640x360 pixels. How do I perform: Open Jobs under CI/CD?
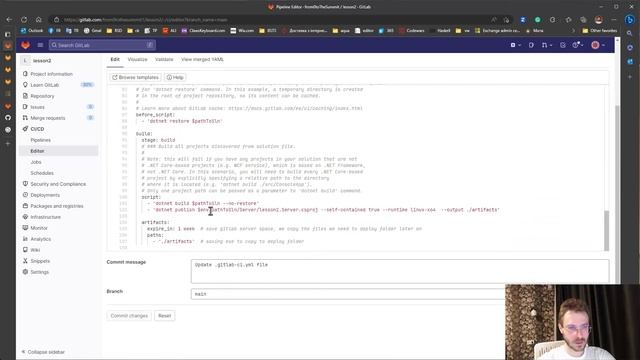[x=36, y=162]
